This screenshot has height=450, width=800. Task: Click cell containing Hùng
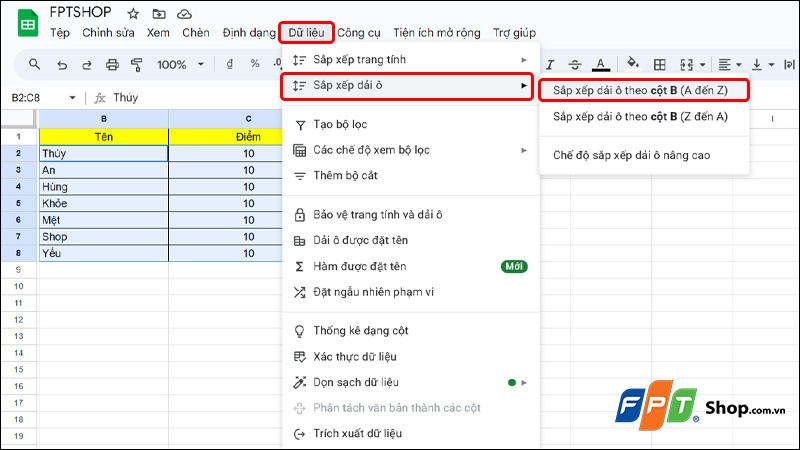[104, 187]
